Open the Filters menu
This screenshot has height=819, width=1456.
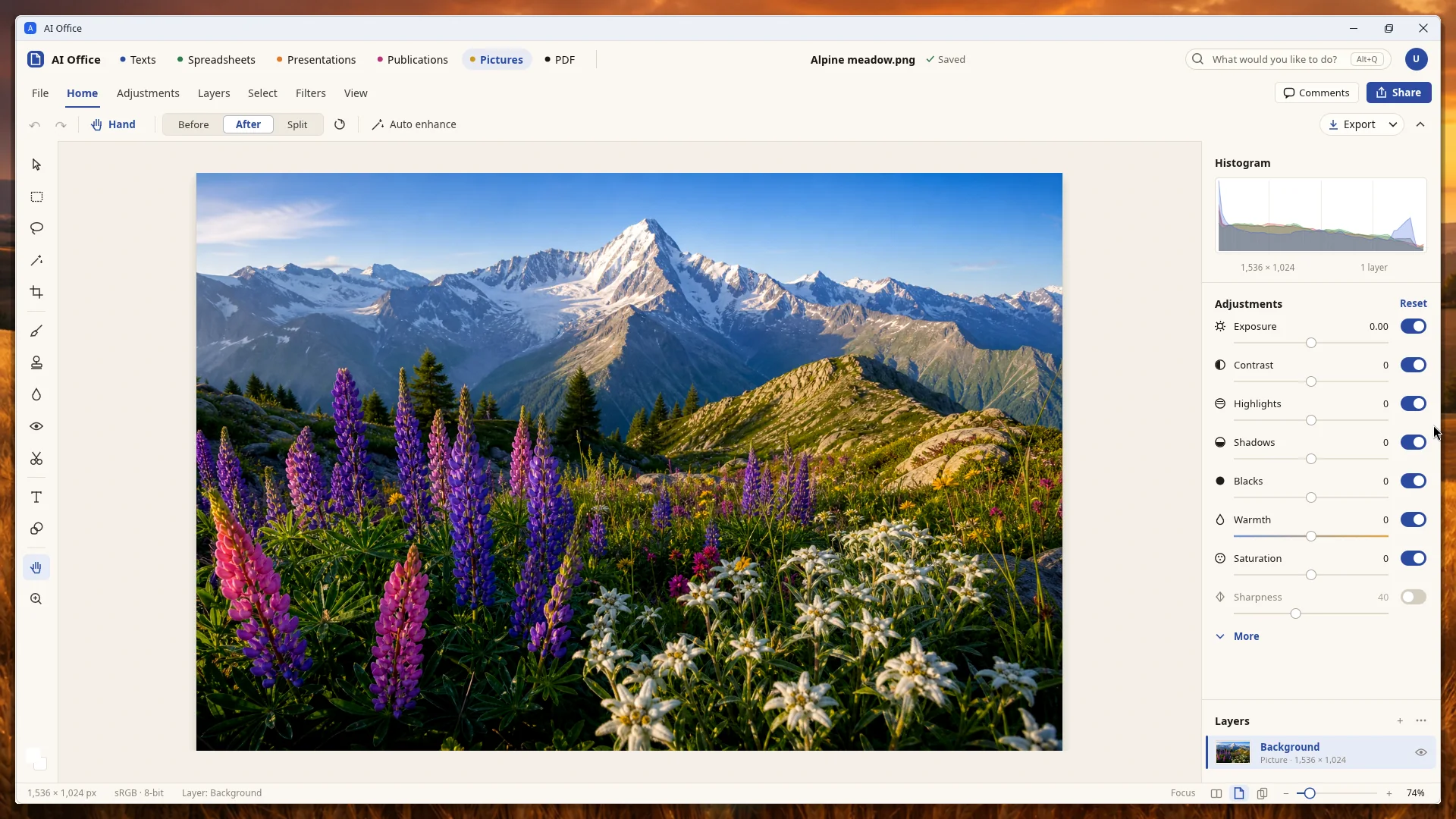(x=310, y=93)
